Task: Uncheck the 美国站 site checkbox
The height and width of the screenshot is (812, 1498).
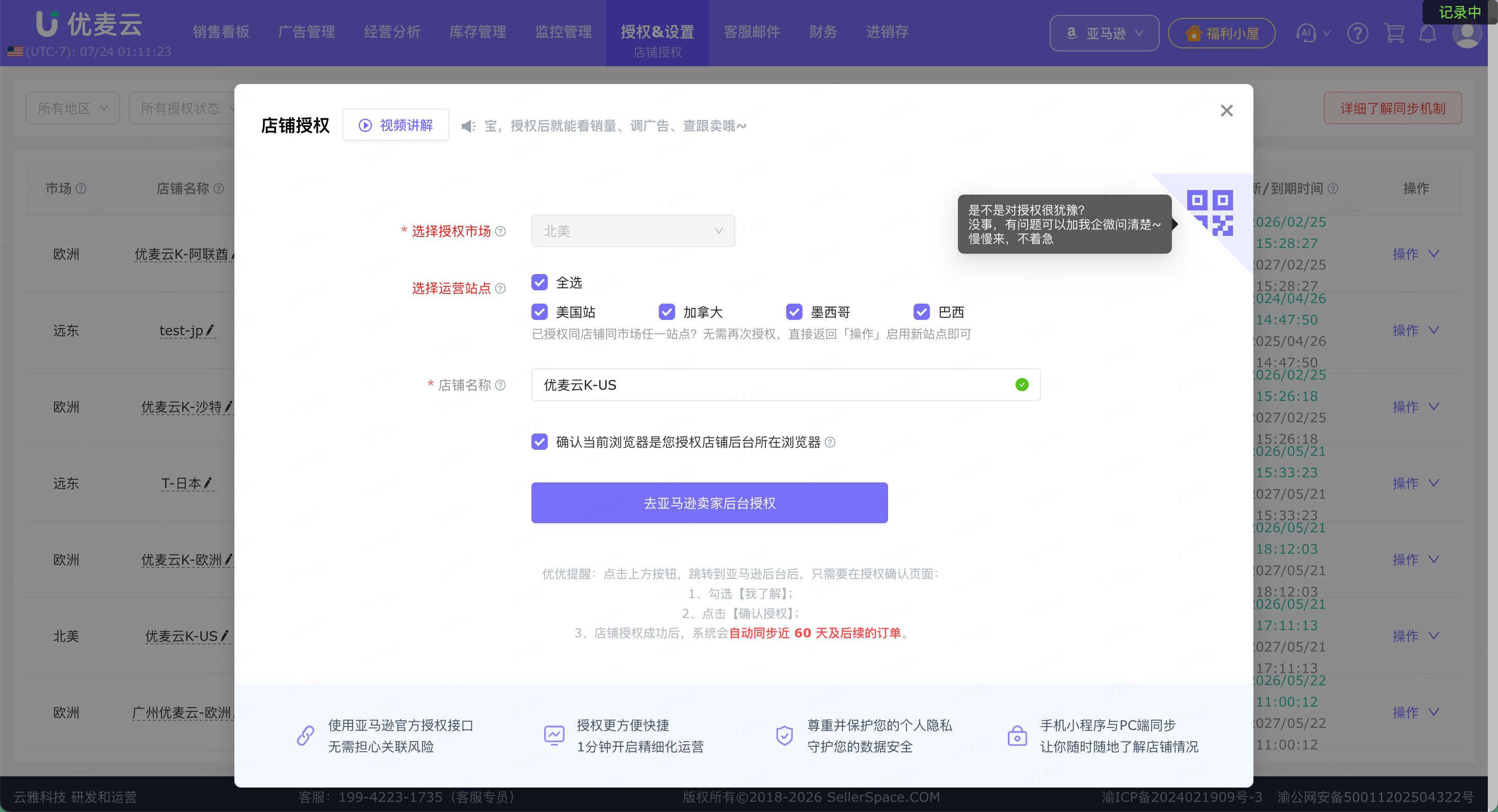Action: coord(540,312)
